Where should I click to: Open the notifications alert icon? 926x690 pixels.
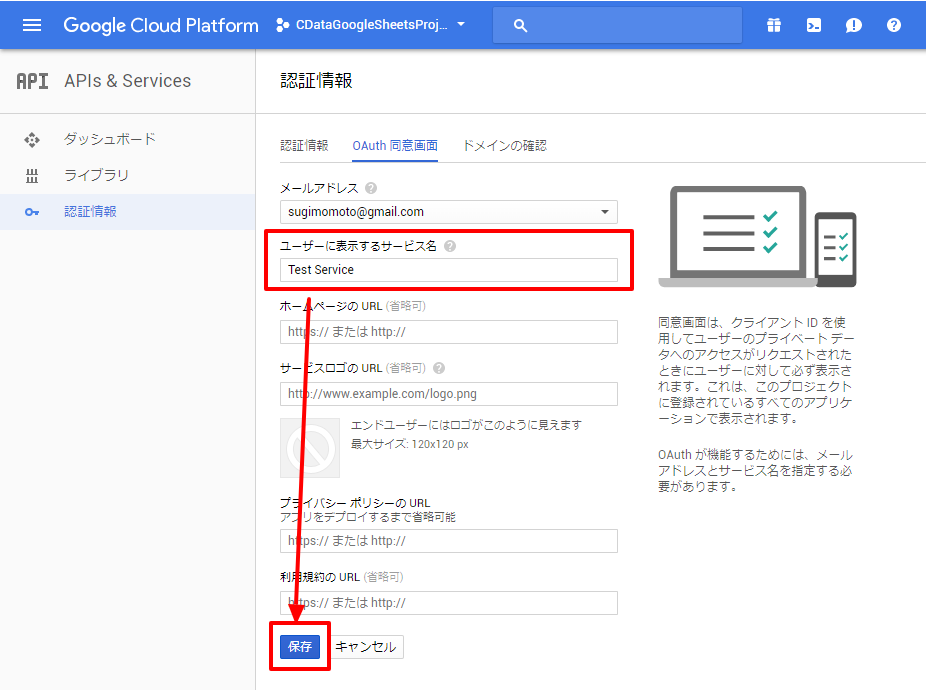click(x=853, y=25)
